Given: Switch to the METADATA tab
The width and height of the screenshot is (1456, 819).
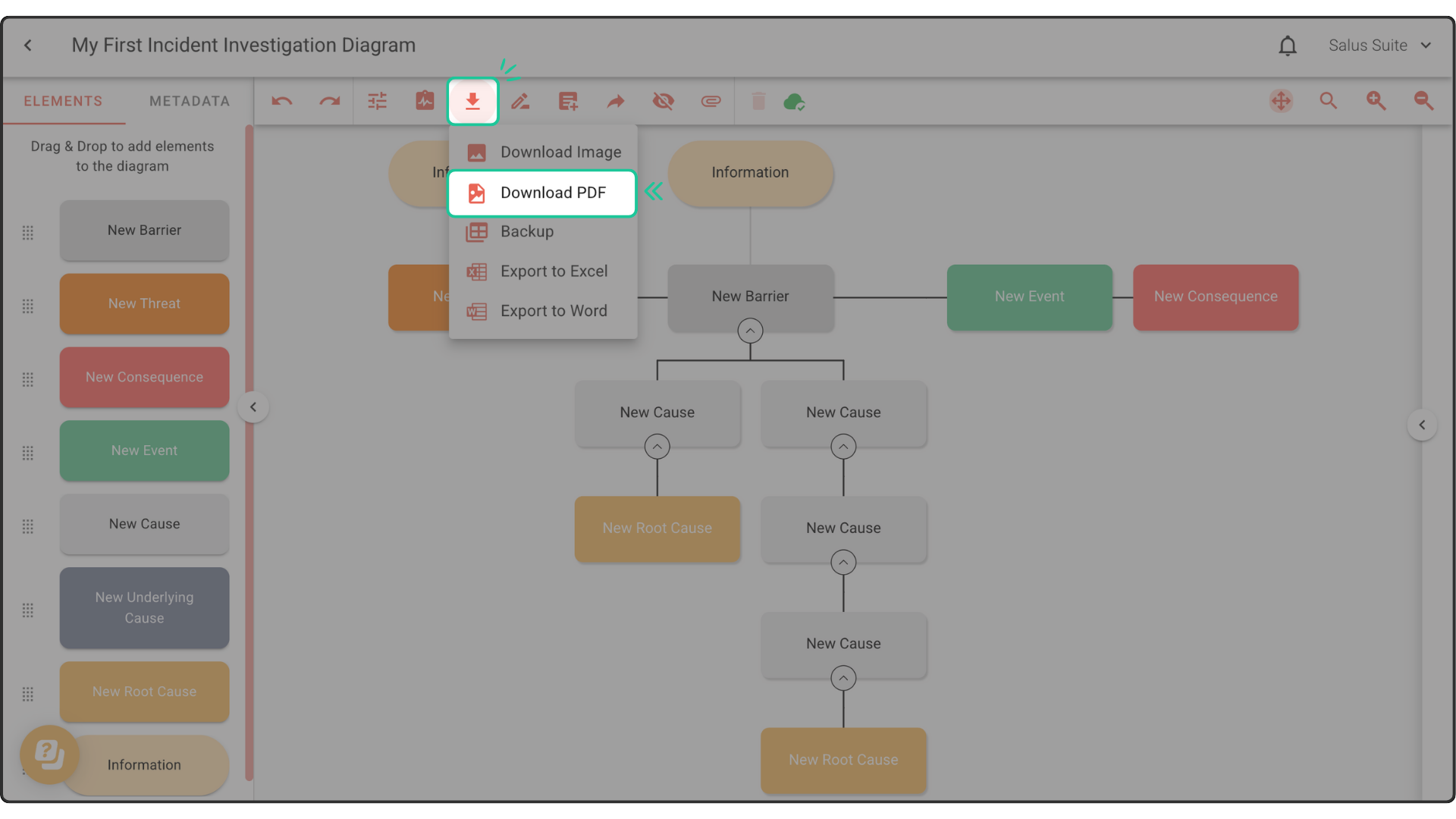Looking at the screenshot, I should tap(189, 101).
